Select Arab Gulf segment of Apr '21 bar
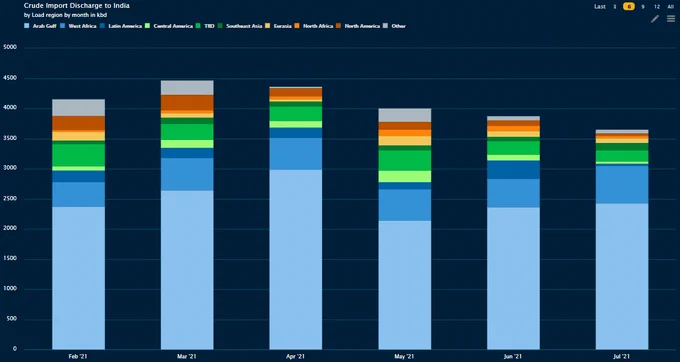Screen dimensions: 680x362 coord(296,259)
